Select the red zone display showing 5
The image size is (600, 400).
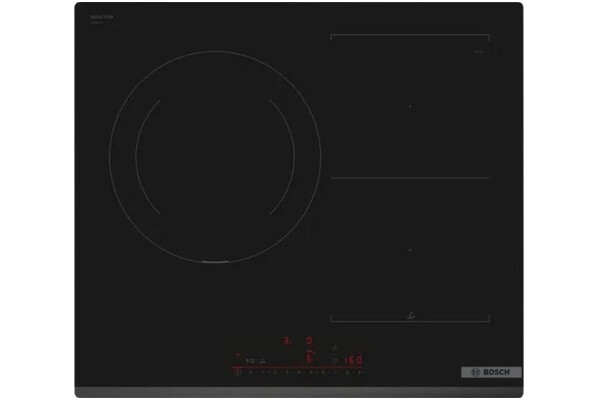(310, 358)
